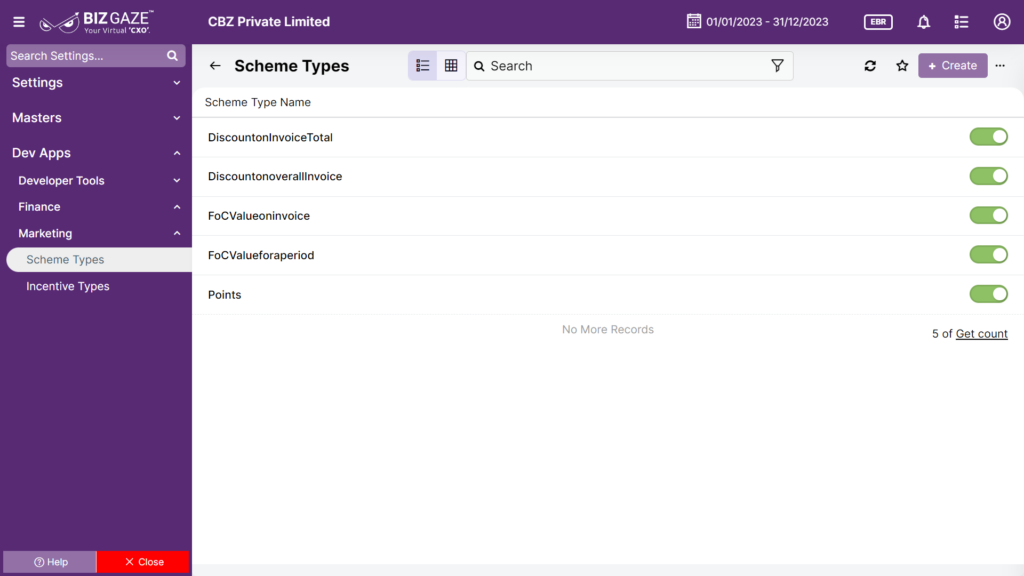The height and width of the screenshot is (576, 1024).
Task: Click the Create button
Action: pyautogui.click(x=953, y=66)
